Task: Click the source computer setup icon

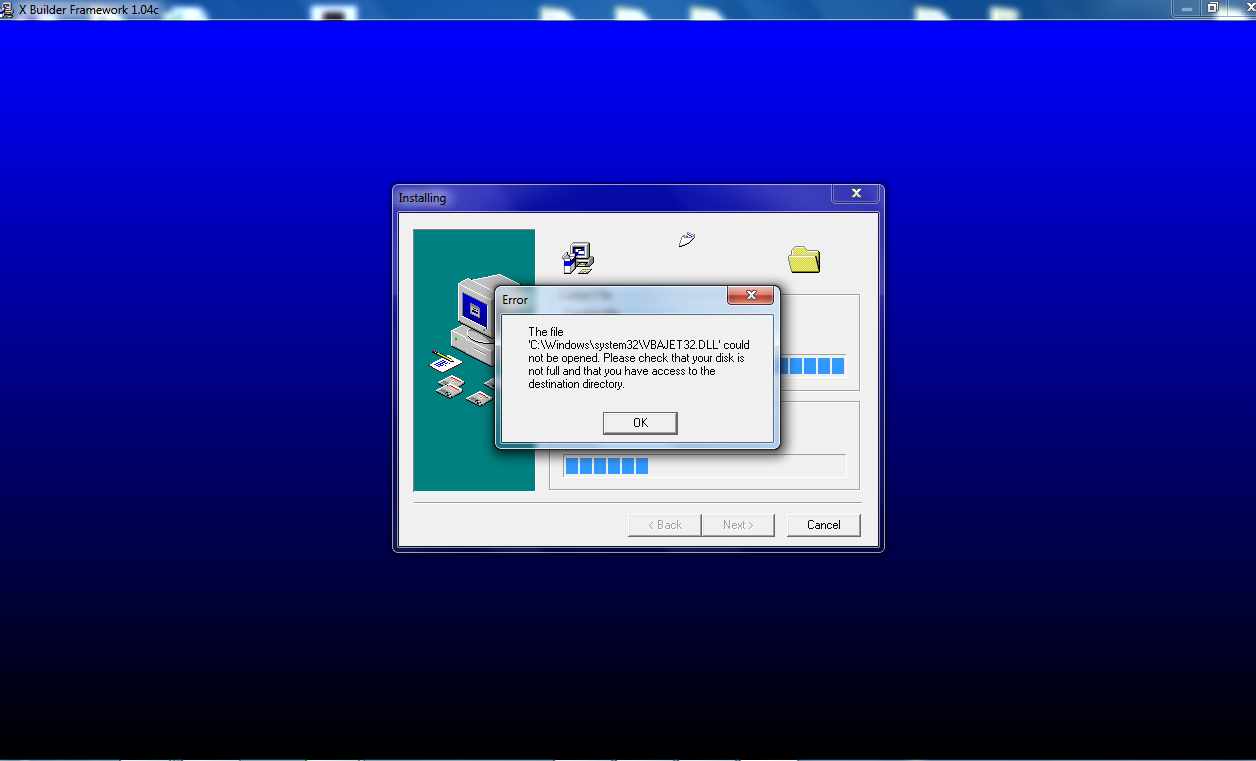Action: coord(578,258)
